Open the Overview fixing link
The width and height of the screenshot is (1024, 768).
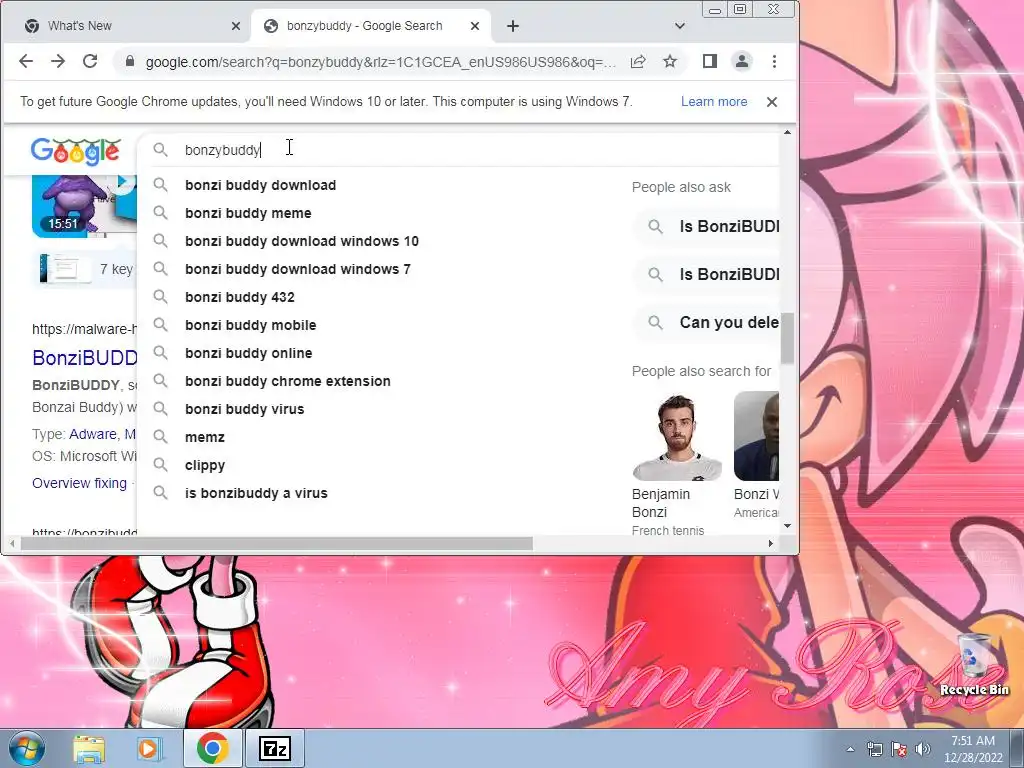(x=80, y=483)
